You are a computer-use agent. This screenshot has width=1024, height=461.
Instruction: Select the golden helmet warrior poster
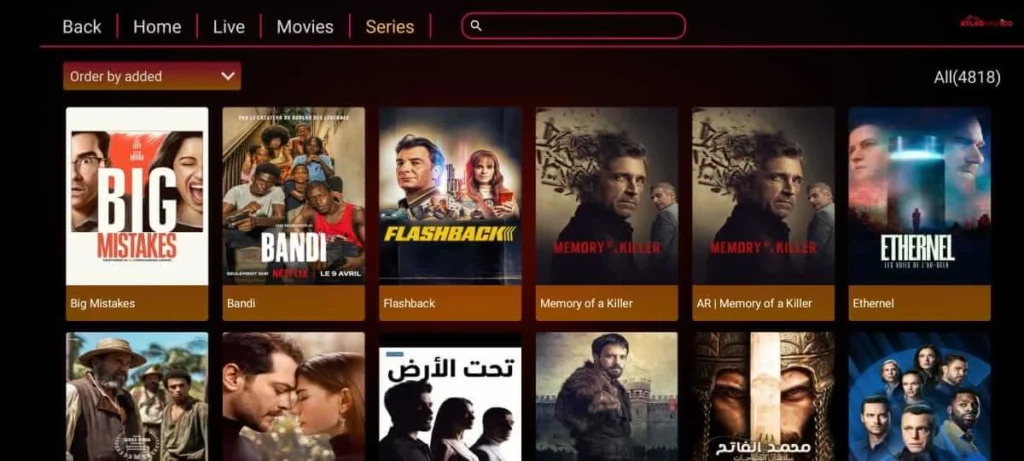coord(763,397)
